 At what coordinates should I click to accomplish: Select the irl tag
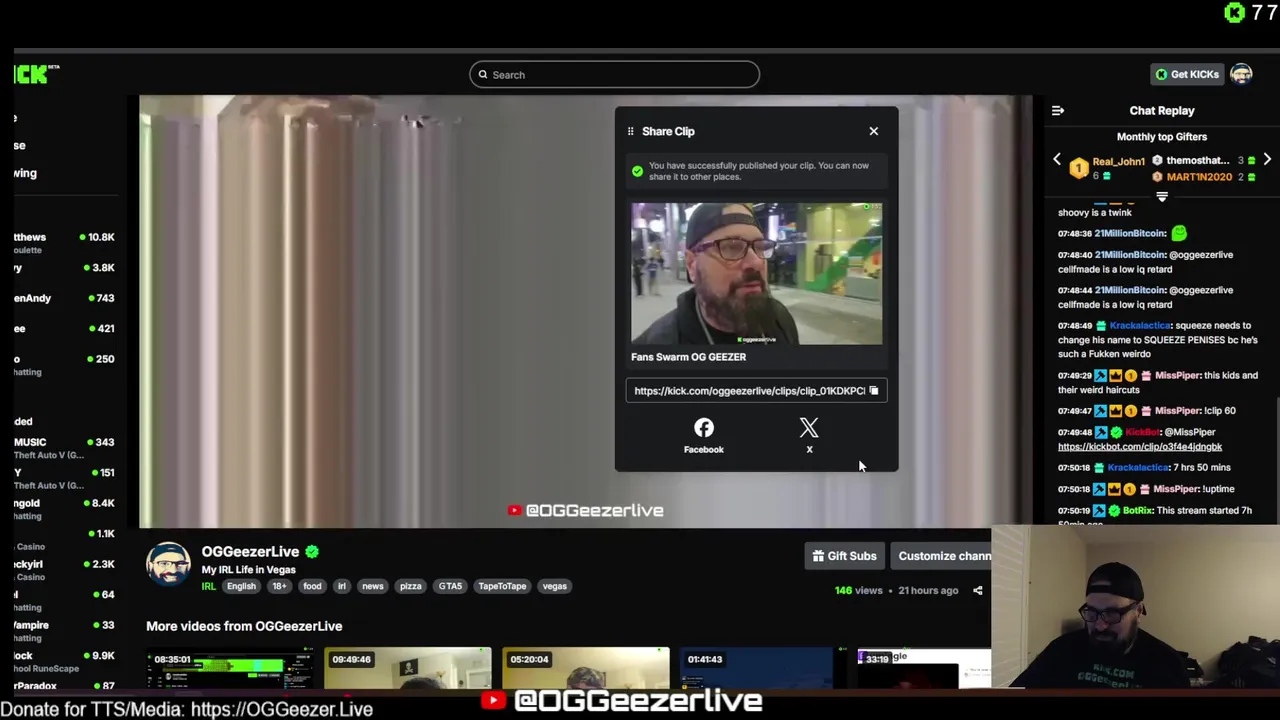pos(342,586)
